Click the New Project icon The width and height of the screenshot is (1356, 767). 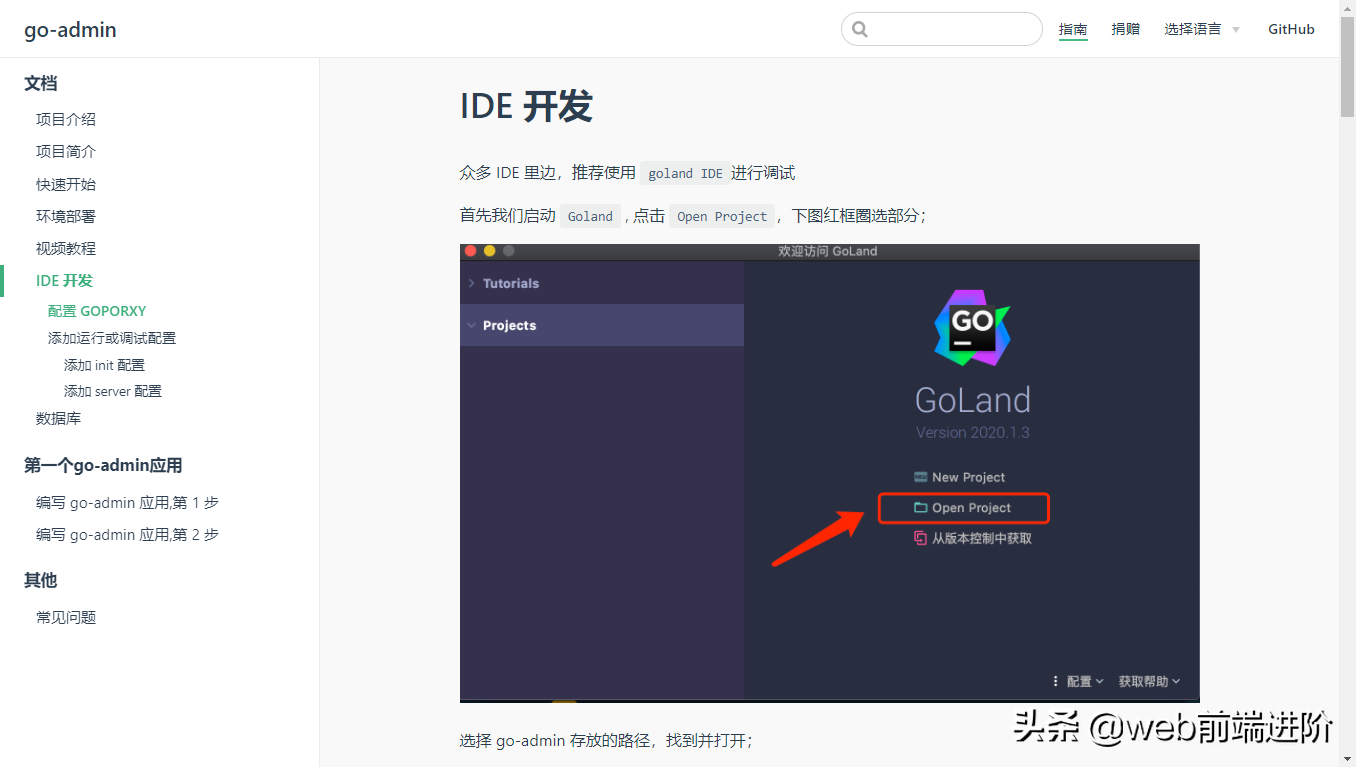[x=921, y=477]
